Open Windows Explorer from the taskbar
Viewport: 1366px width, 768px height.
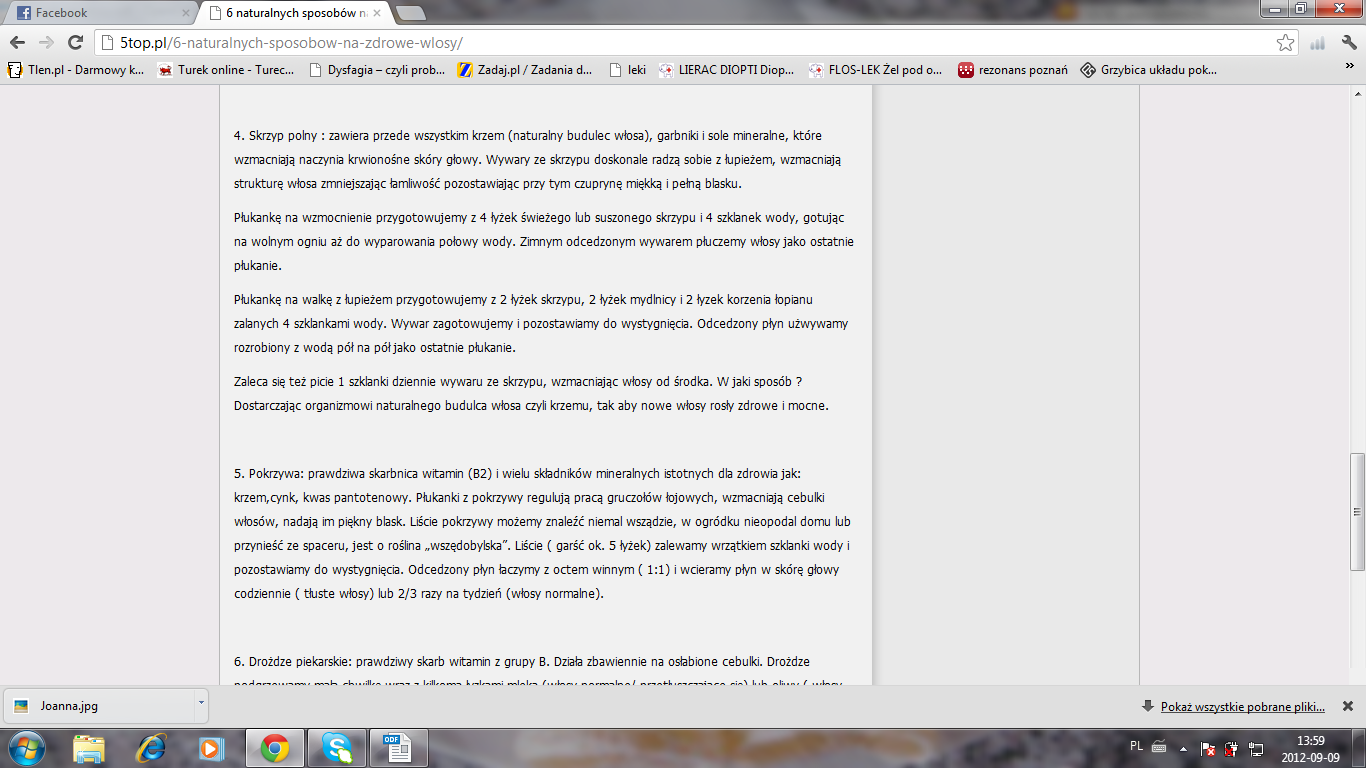point(89,748)
